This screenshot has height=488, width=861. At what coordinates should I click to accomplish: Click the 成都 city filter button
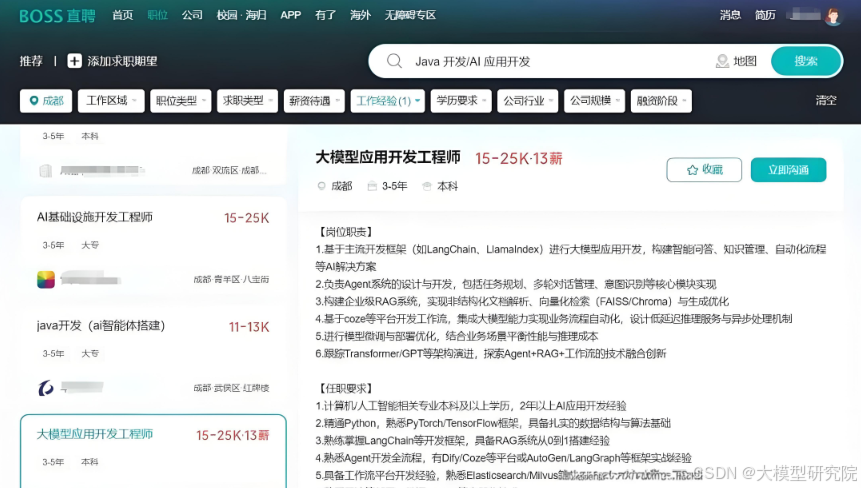coord(46,100)
